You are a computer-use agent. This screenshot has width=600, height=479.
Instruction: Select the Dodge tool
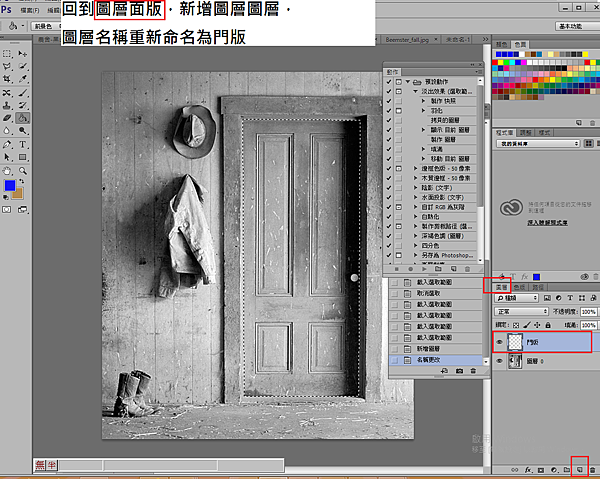click(x=23, y=131)
